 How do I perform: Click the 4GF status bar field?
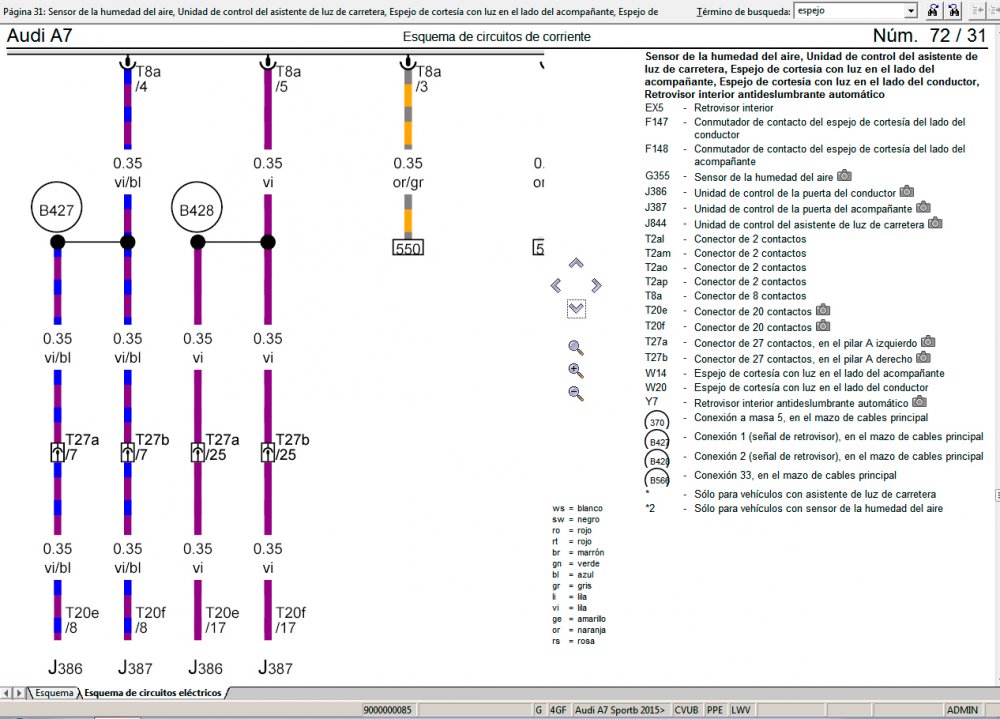tap(558, 709)
